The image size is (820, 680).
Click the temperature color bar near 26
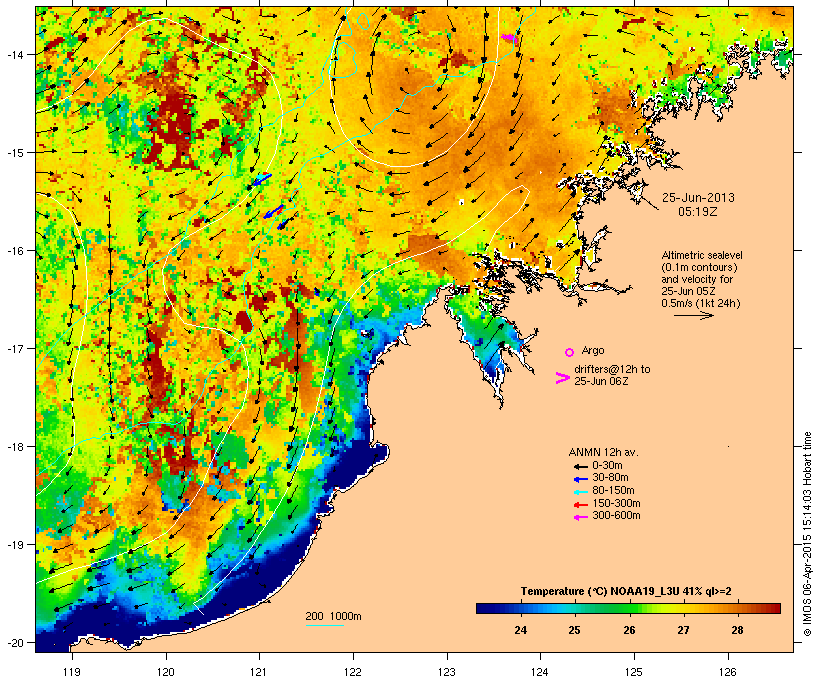coord(629,608)
